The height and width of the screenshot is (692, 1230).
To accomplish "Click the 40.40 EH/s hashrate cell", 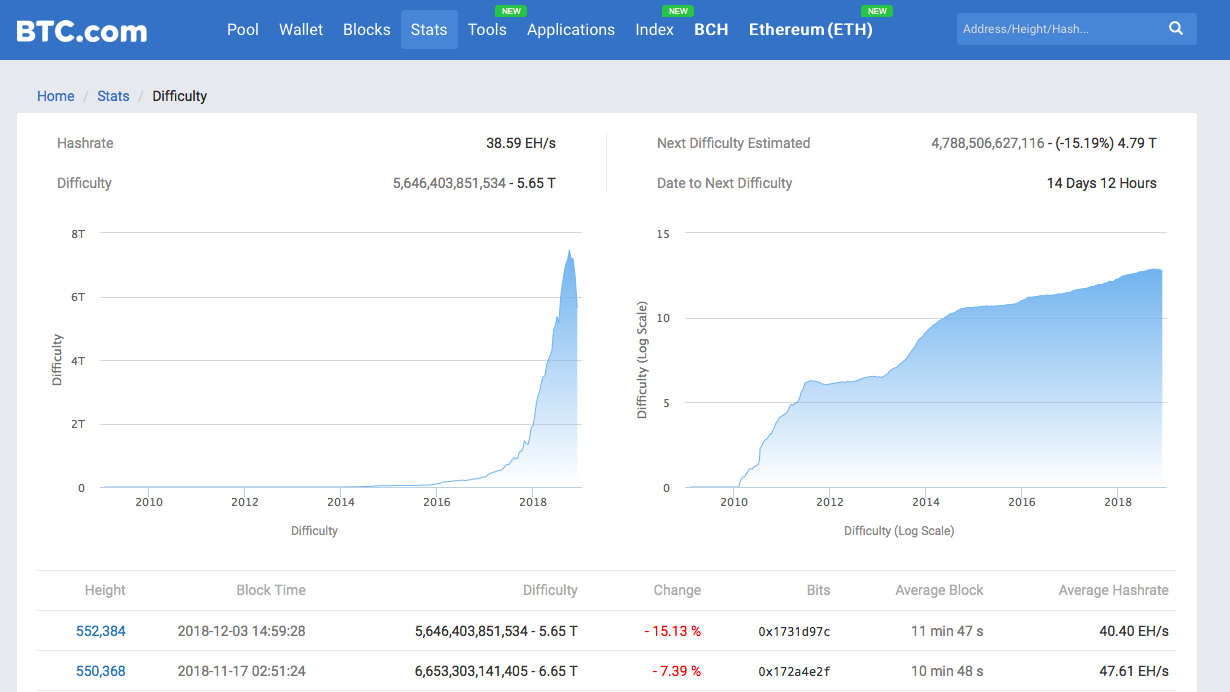I will 1134,631.
